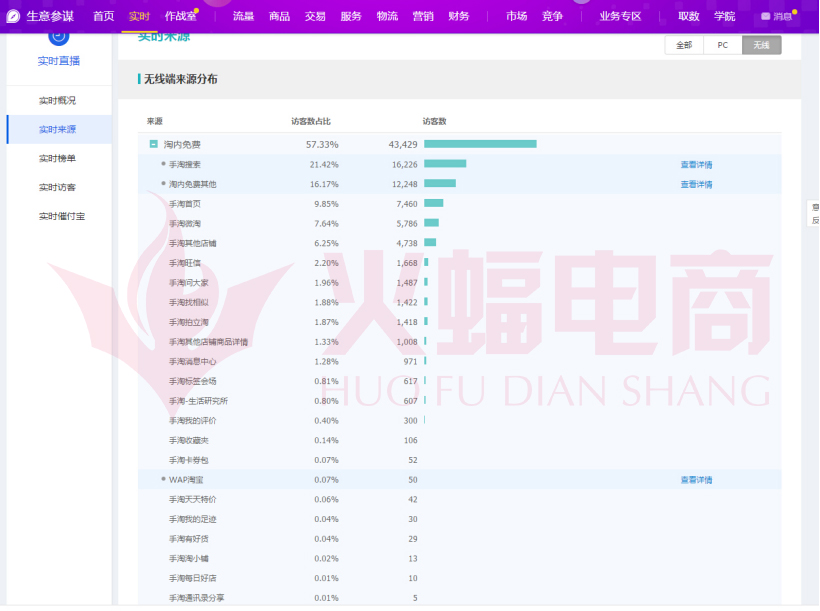The image size is (820, 611).
Task: Collapse the 淘内免费 source group
Action: (x=153, y=144)
